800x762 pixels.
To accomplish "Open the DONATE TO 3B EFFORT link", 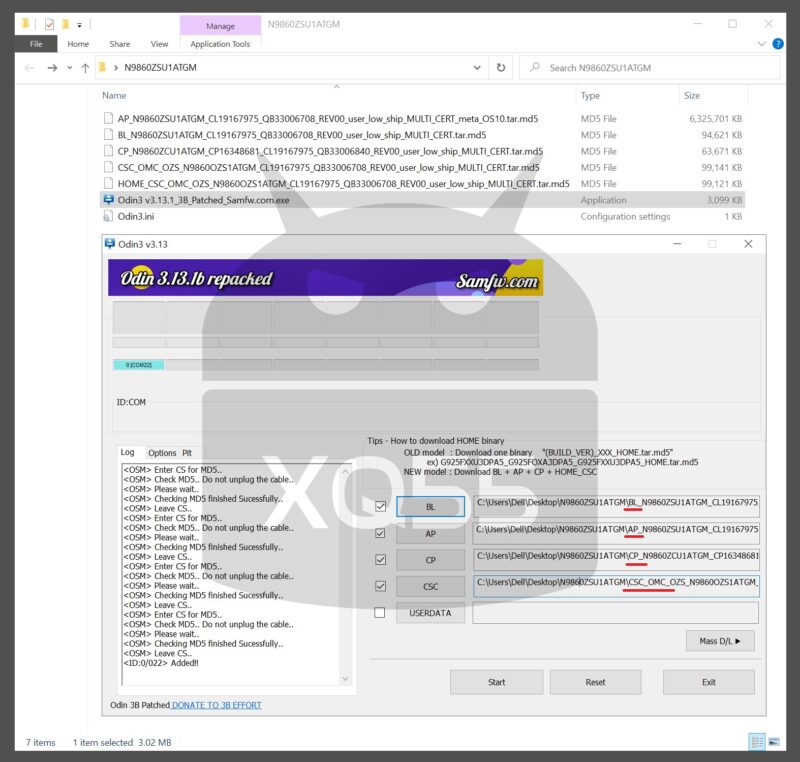I will pos(216,705).
